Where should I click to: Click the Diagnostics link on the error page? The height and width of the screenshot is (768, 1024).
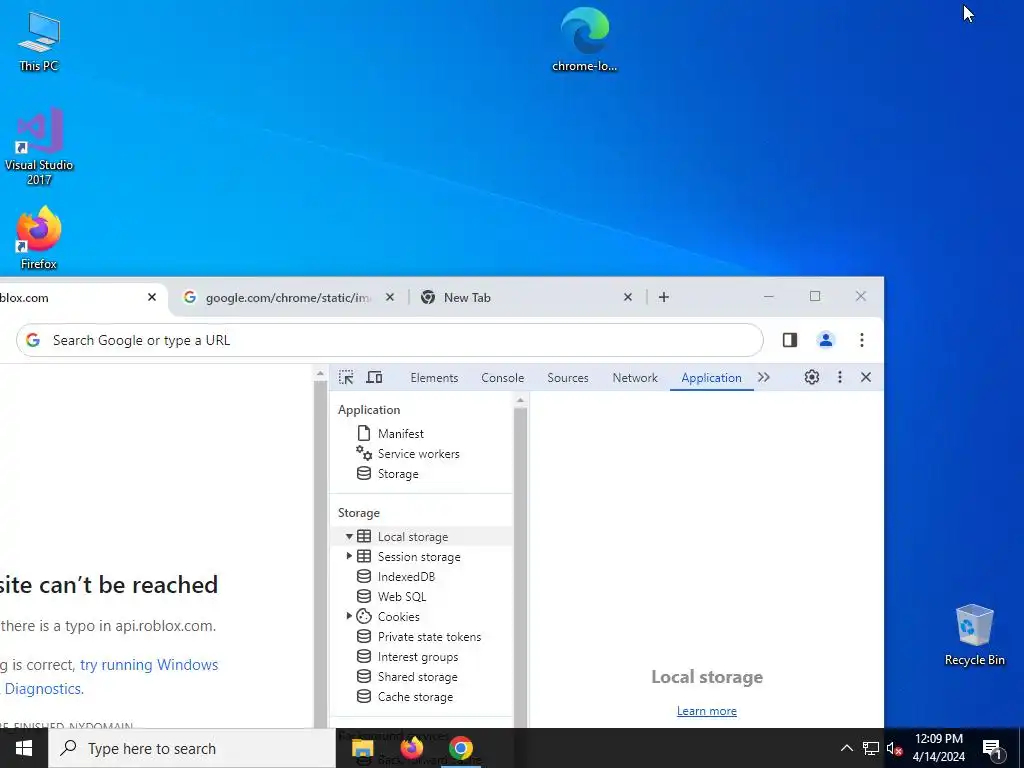point(44,689)
